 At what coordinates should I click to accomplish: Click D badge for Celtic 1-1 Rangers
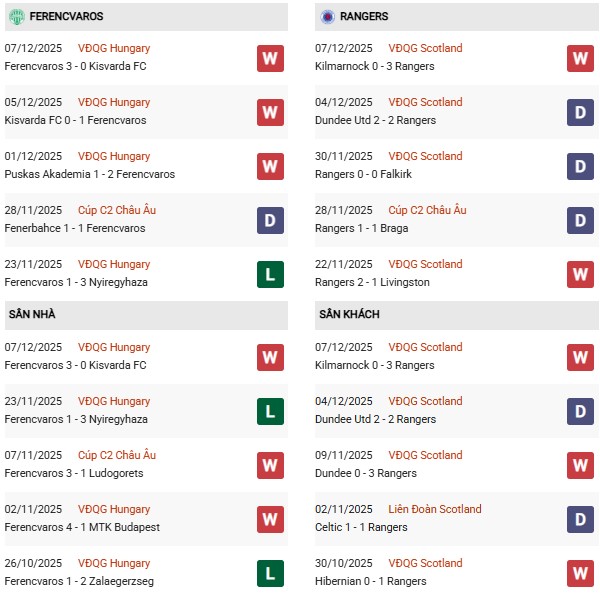(580, 519)
